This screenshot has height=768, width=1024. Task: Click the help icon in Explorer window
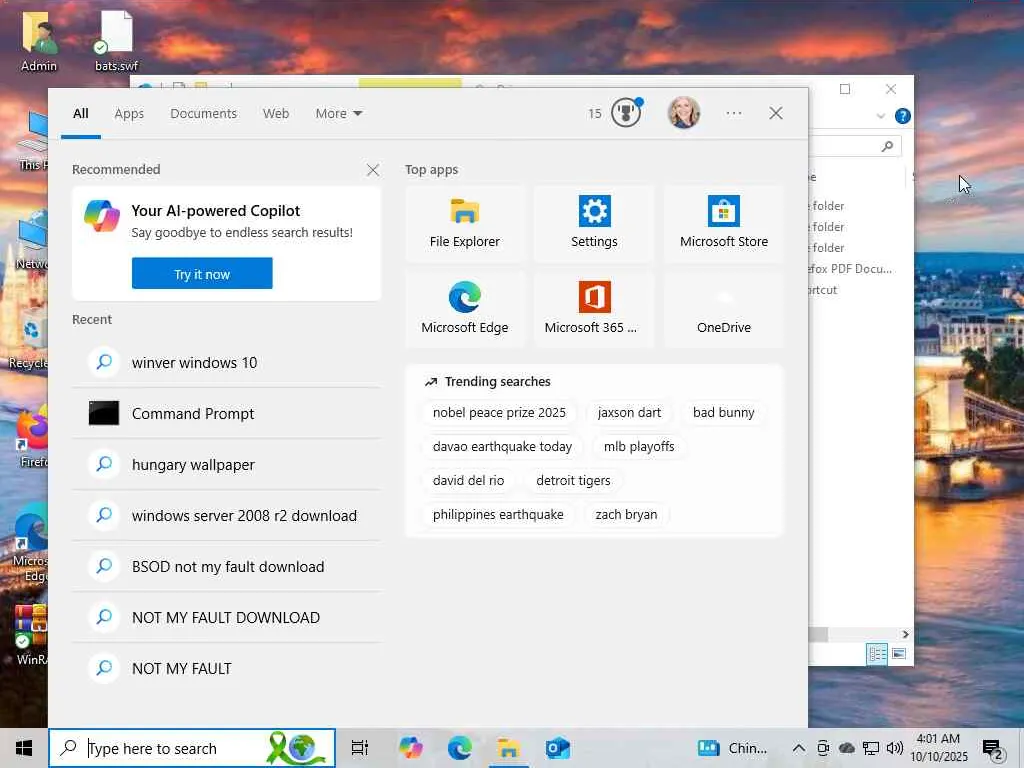click(903, 116)
